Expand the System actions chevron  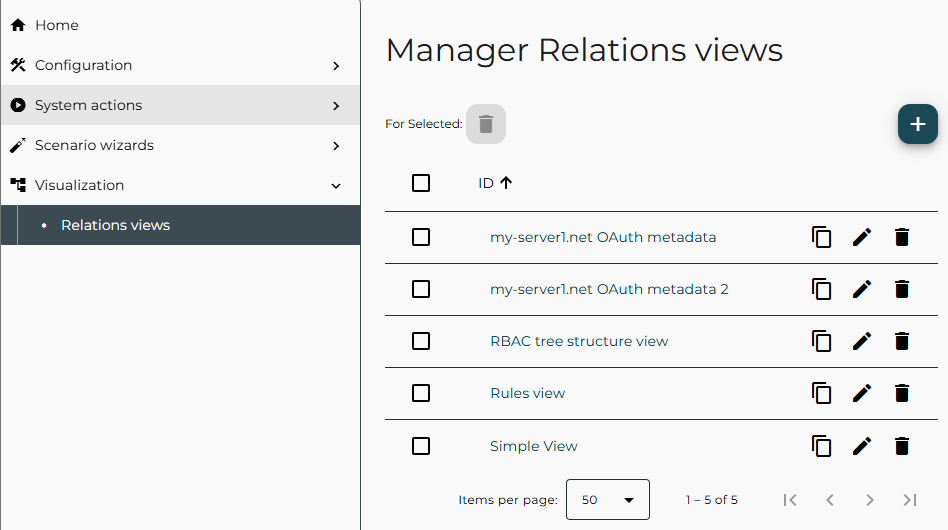pos(336,106)
